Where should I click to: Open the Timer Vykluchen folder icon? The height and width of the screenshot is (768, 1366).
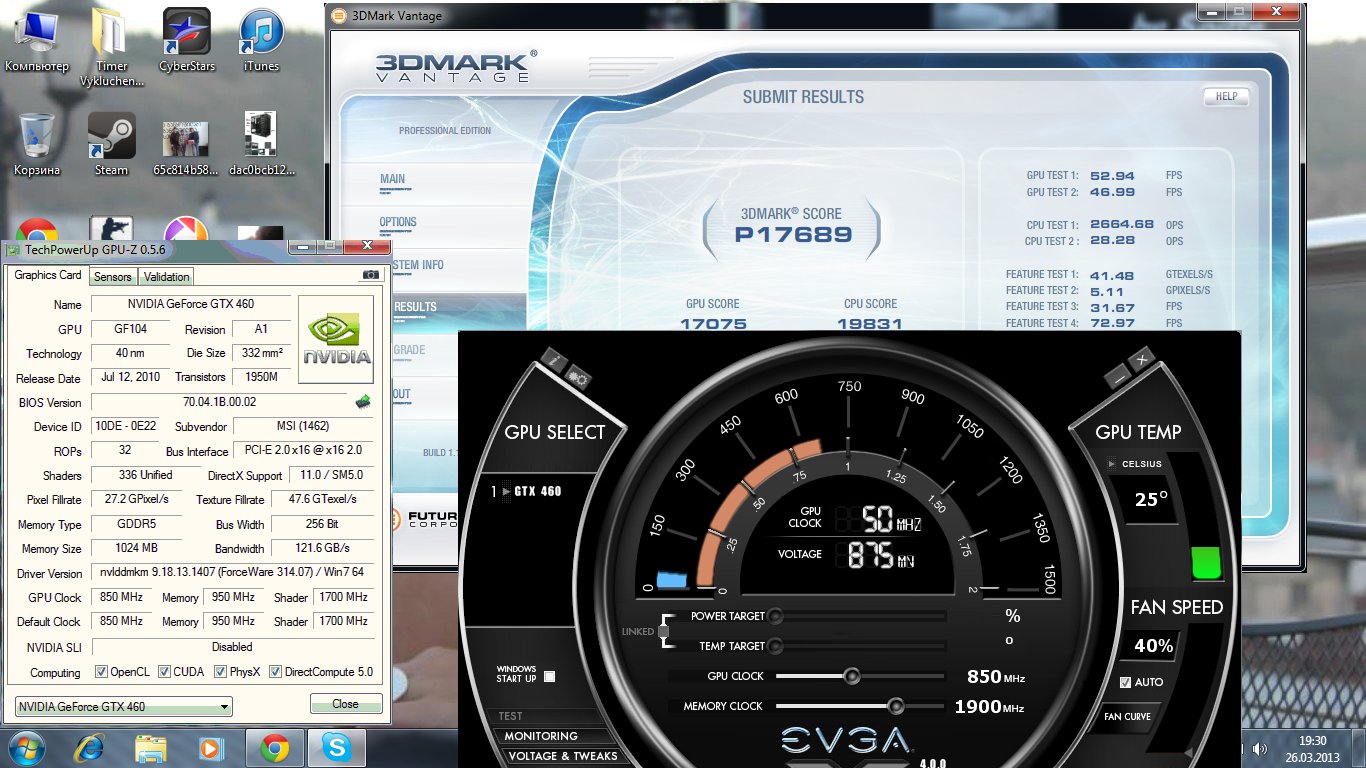[111, 47]
